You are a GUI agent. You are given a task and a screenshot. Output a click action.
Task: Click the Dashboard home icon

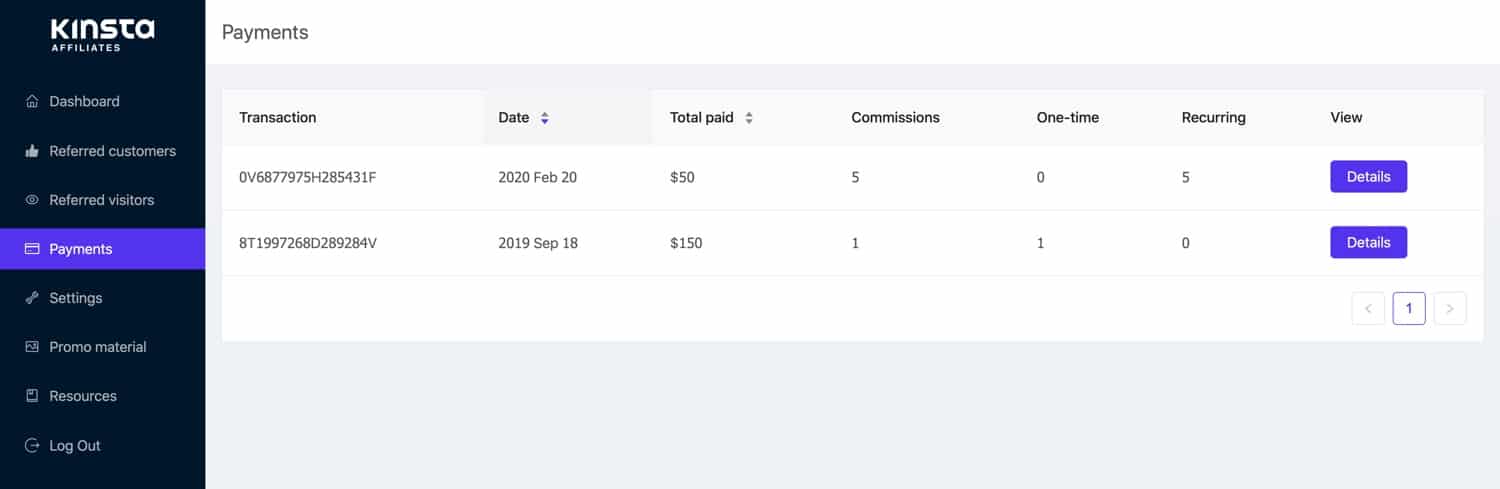click(32, 101)
